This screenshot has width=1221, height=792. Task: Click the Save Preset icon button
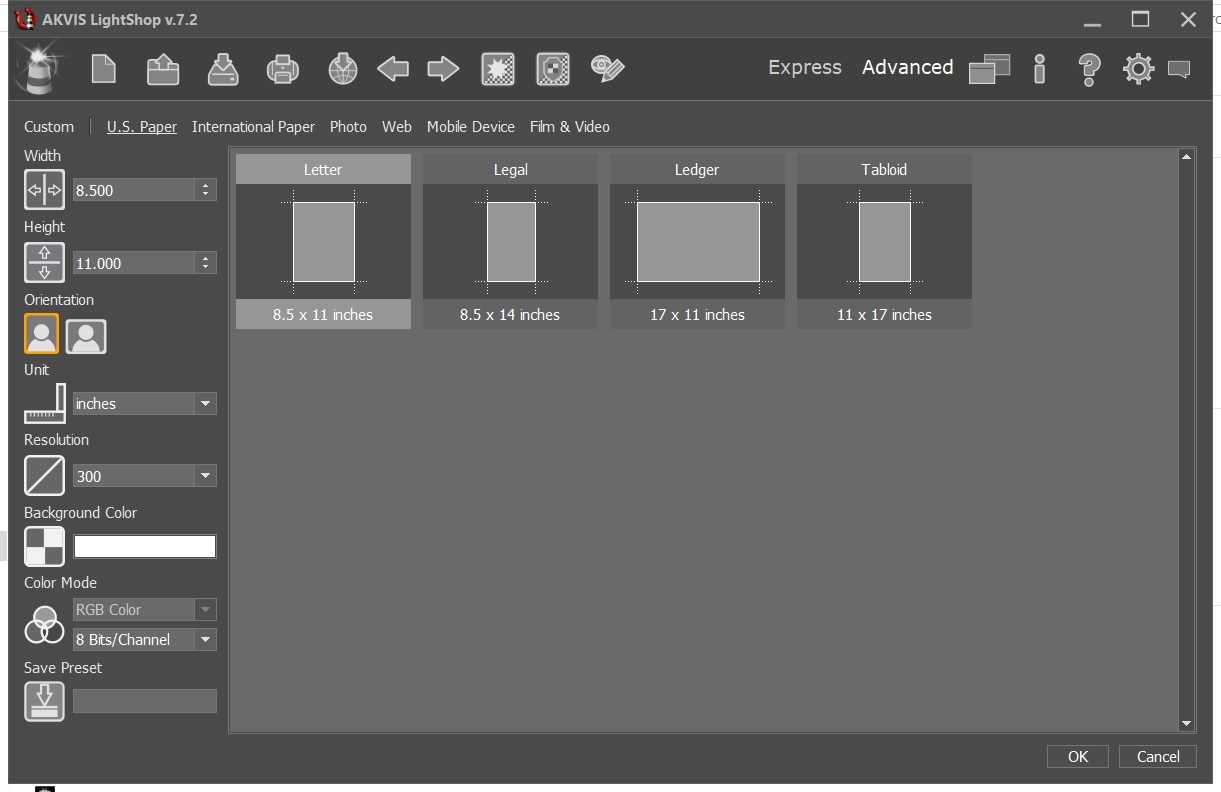point(44,701)
